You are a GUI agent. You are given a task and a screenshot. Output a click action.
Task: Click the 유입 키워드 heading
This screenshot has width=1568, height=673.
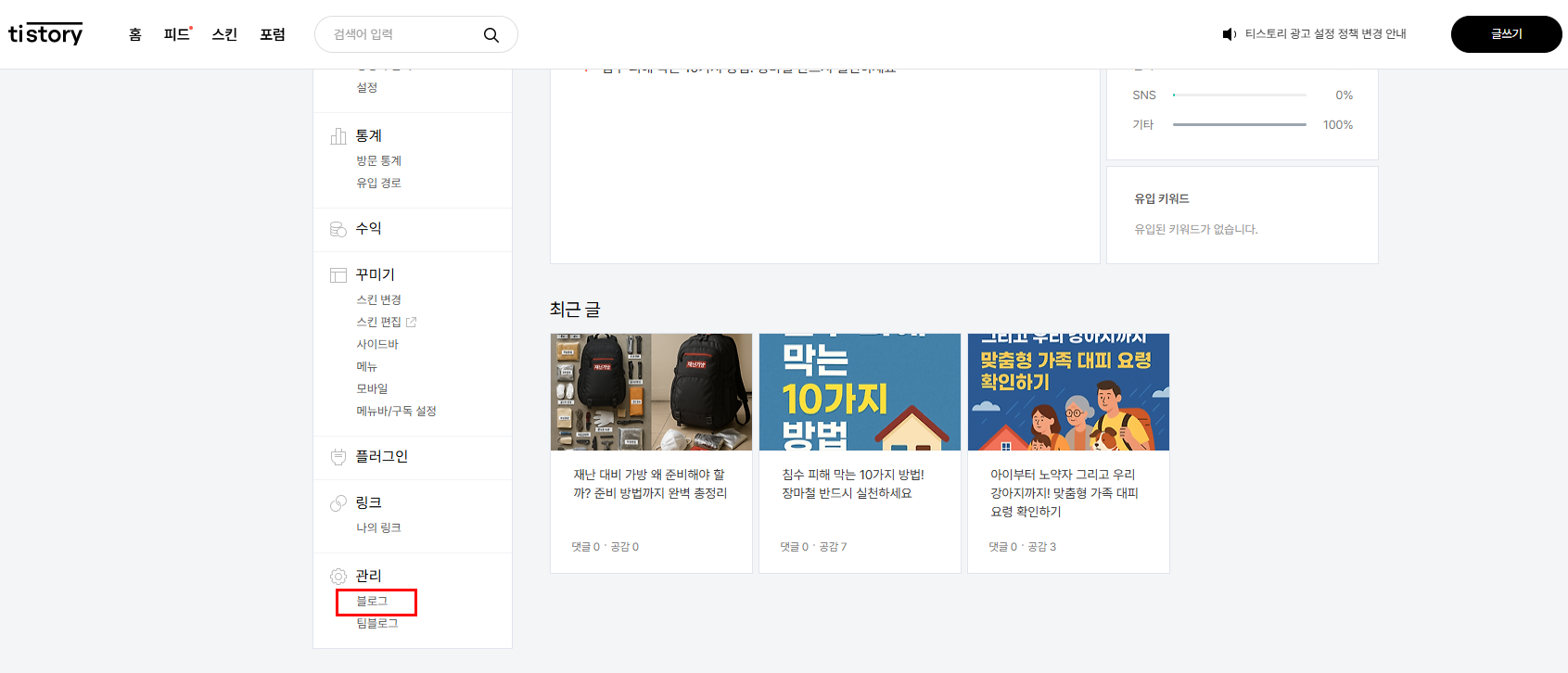[x=1162, y=199]
